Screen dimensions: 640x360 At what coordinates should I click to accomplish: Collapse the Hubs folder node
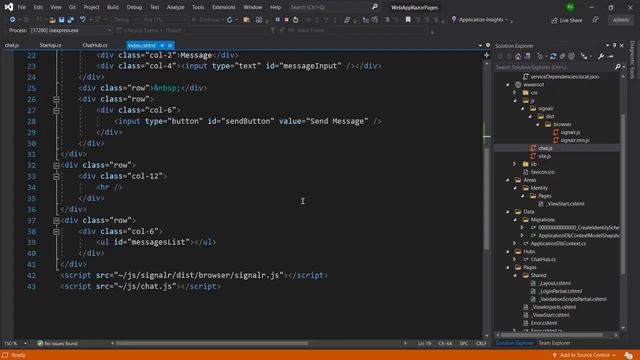[x=508, y=251]
